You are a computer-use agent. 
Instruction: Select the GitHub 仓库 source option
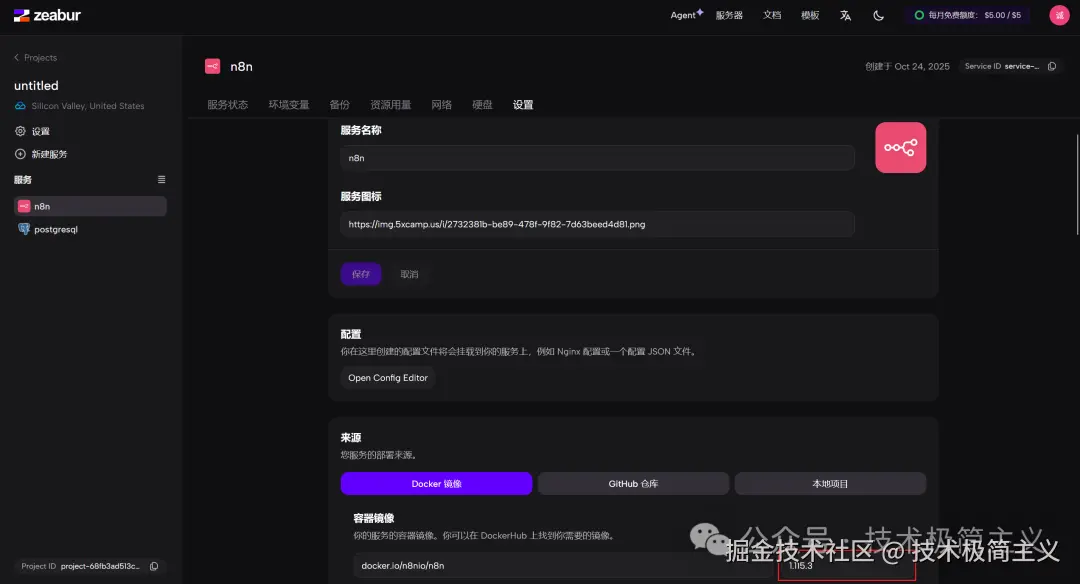coord(632,483)
